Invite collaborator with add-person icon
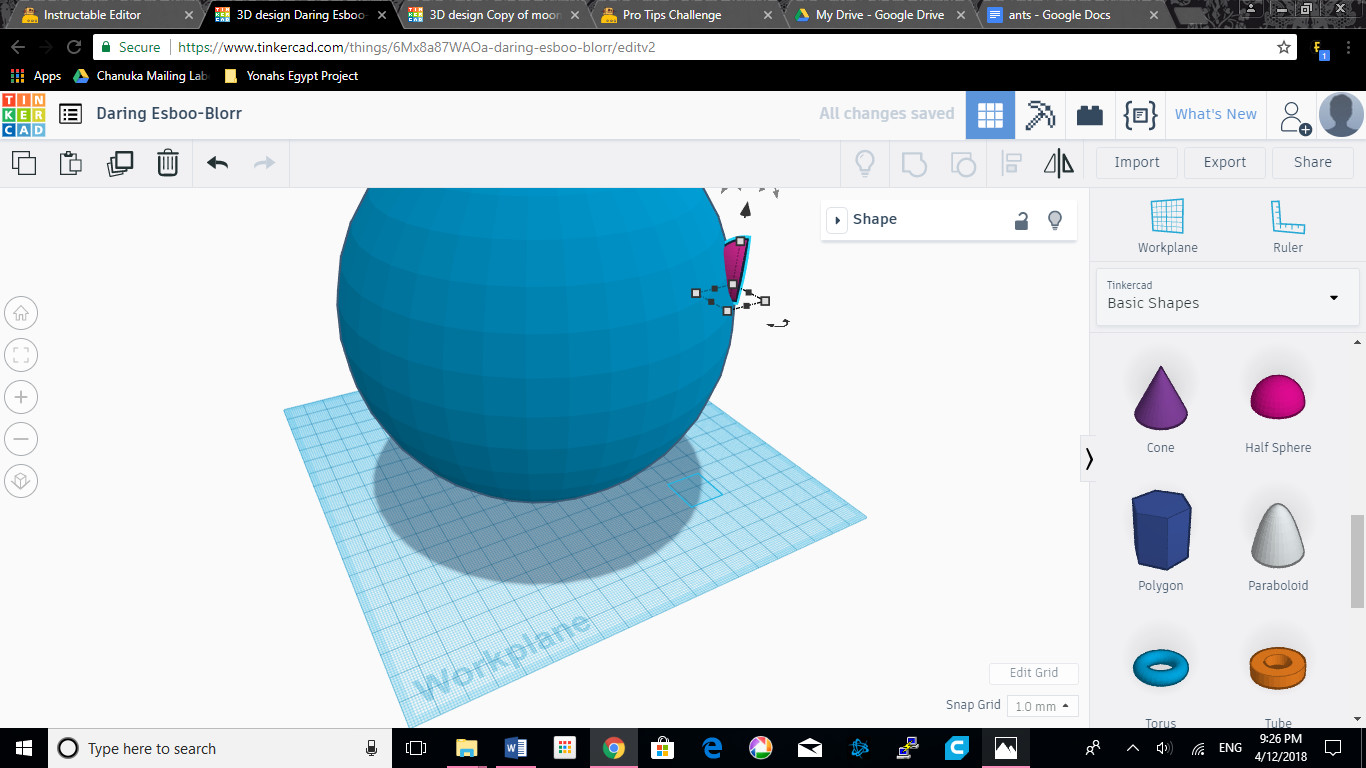1366x768 pixels. (1295, 117)
